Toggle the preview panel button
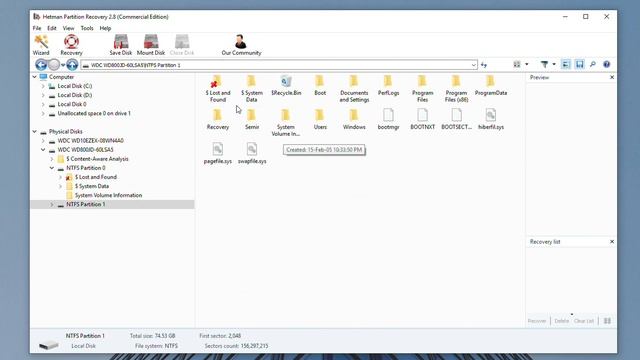Image resolution: width=640 pixels, height=360 pixels. 566,64
